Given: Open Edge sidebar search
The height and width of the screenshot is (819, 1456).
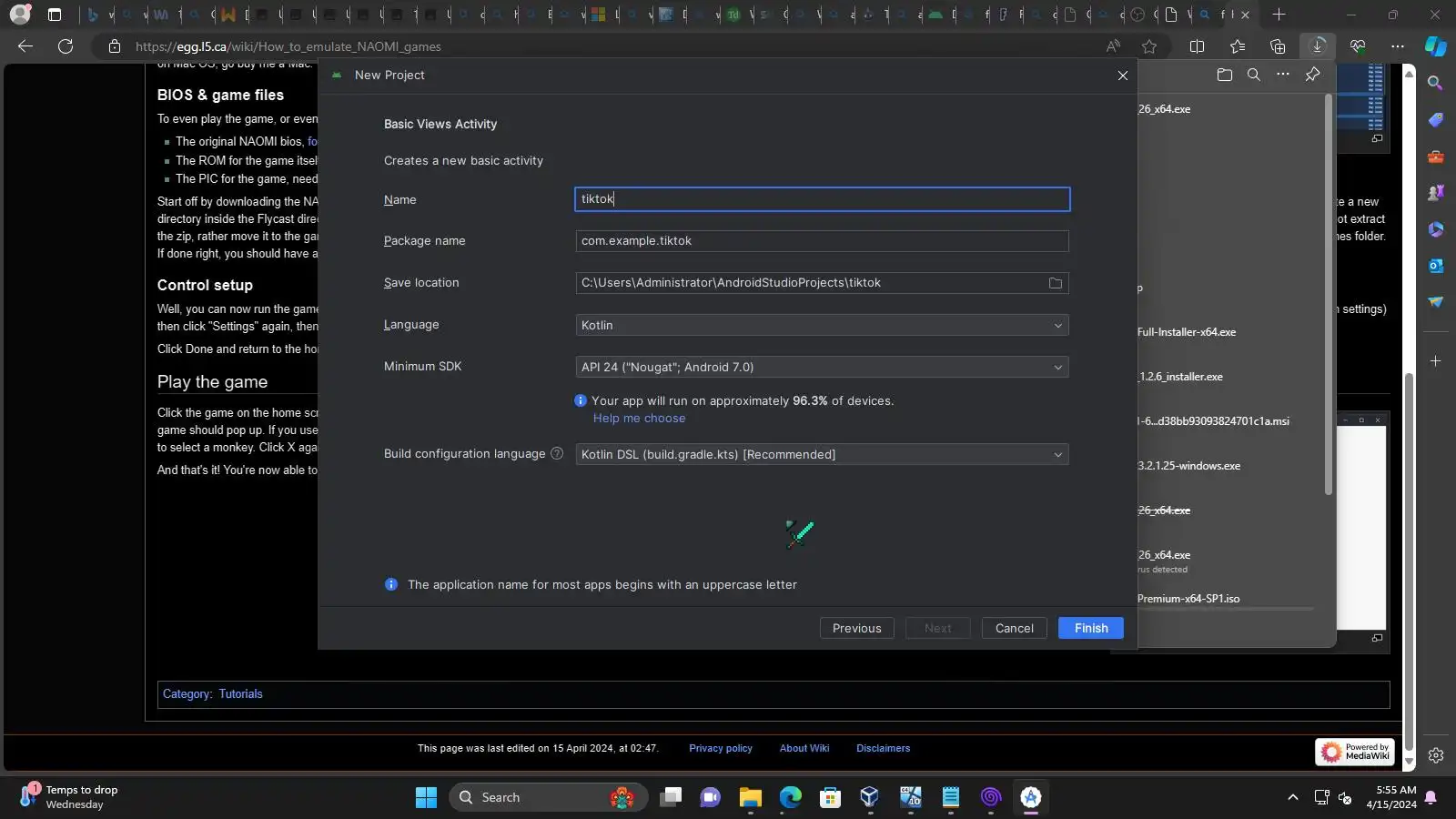Looking at the screenshot, I should click(x=1436, y=84).
